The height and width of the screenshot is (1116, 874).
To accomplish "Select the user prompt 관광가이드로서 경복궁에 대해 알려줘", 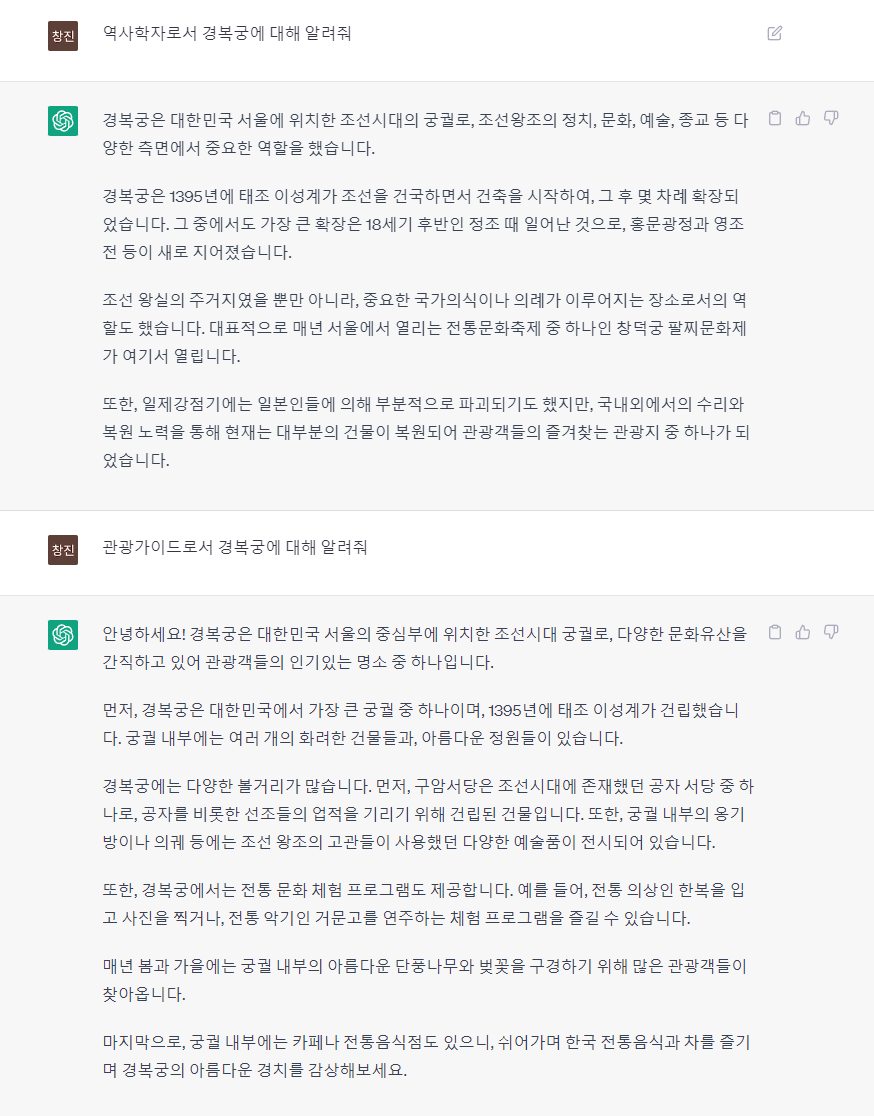I will tap(235, 547).
